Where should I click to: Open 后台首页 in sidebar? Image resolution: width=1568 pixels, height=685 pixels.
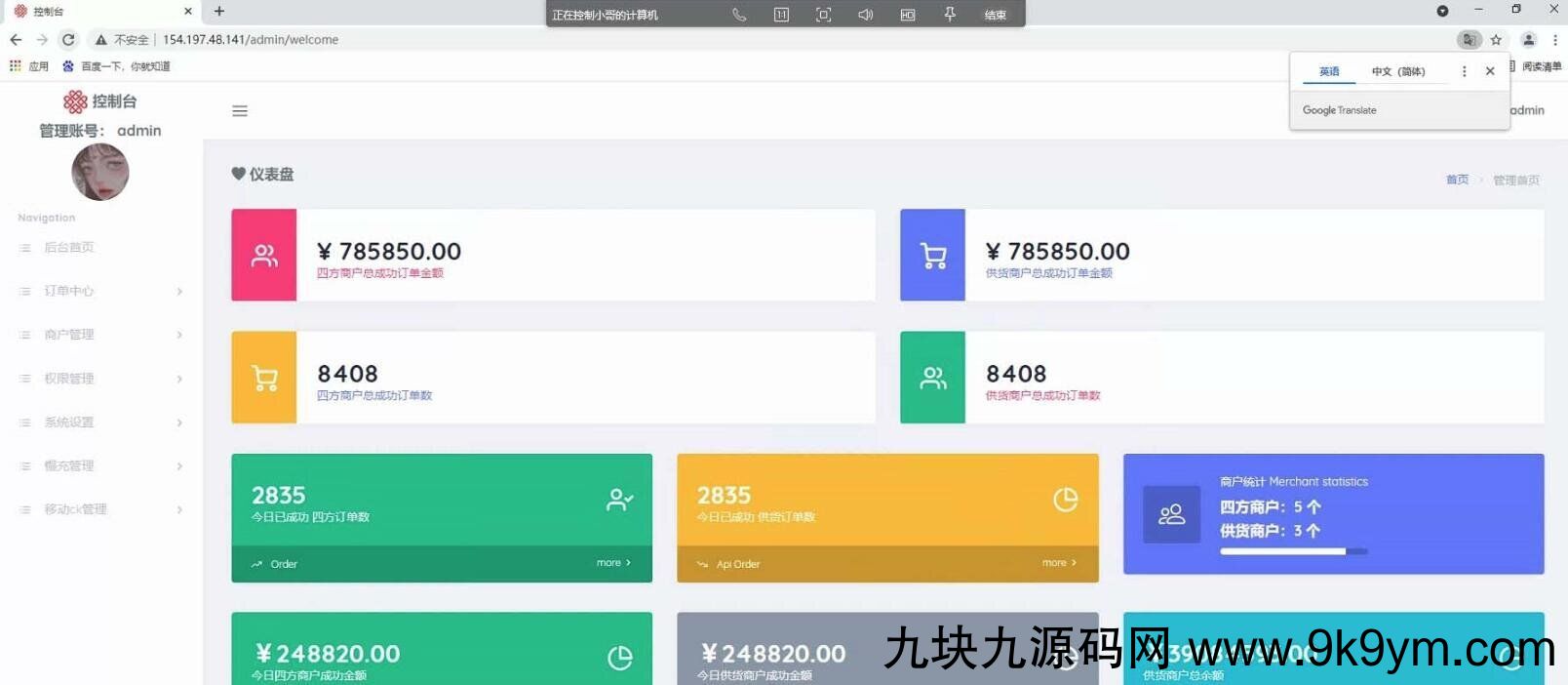coord(69,248)
